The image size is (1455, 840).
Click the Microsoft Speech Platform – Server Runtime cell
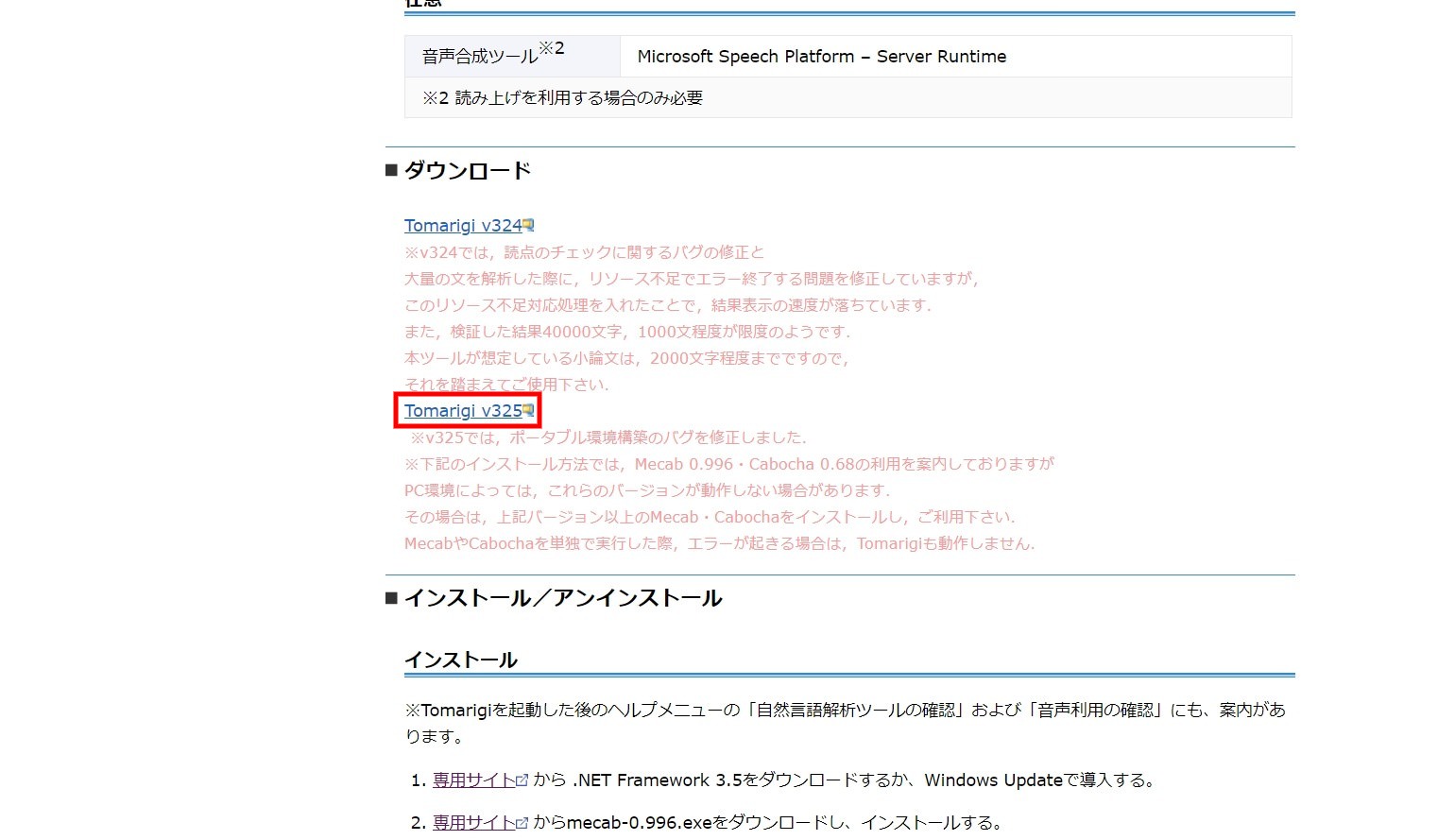[821, 56]
